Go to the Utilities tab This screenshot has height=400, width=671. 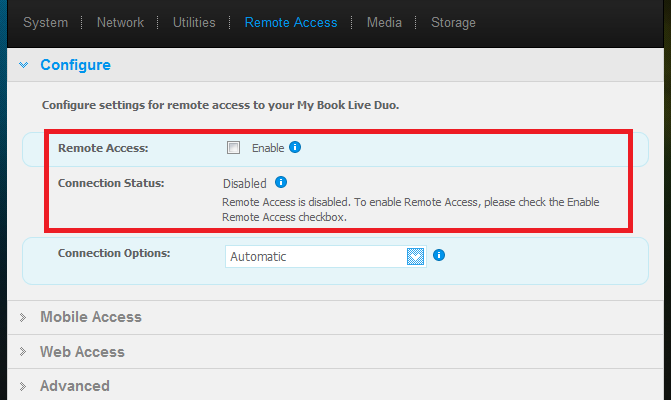(x=194, y=22)
